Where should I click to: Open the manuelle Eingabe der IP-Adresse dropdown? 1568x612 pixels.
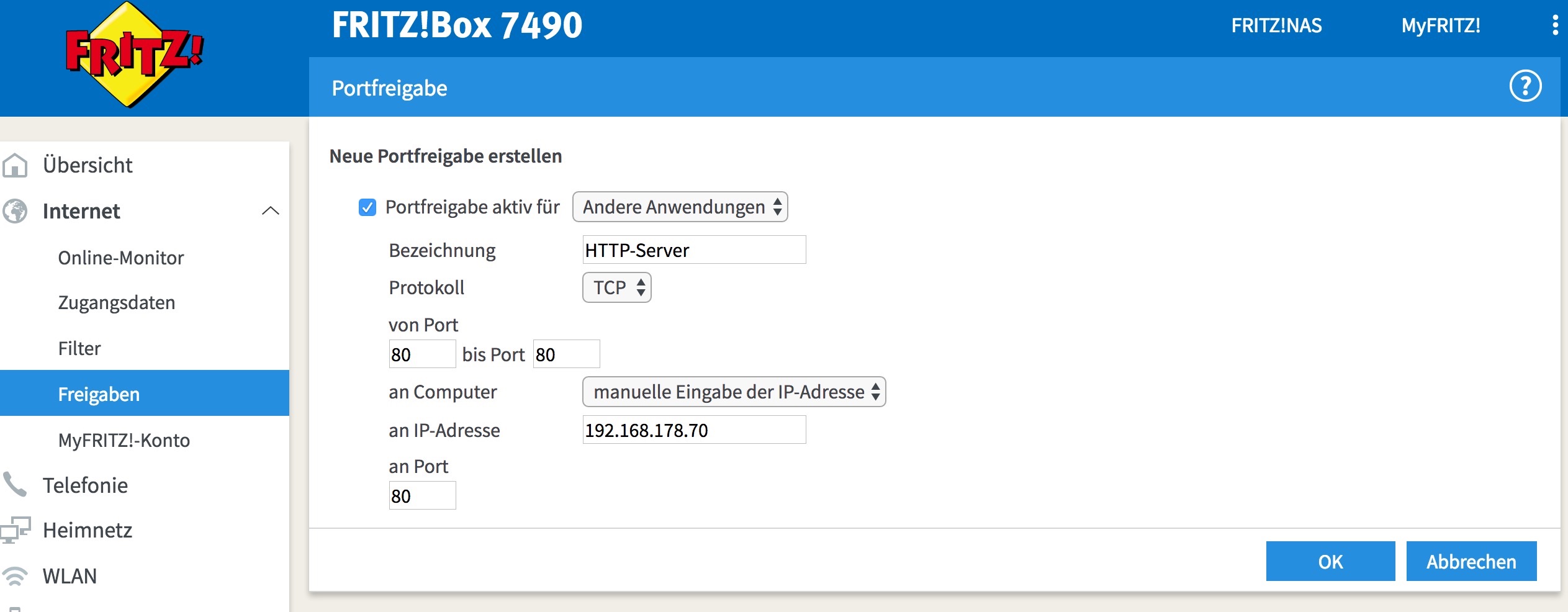[734, 392]
